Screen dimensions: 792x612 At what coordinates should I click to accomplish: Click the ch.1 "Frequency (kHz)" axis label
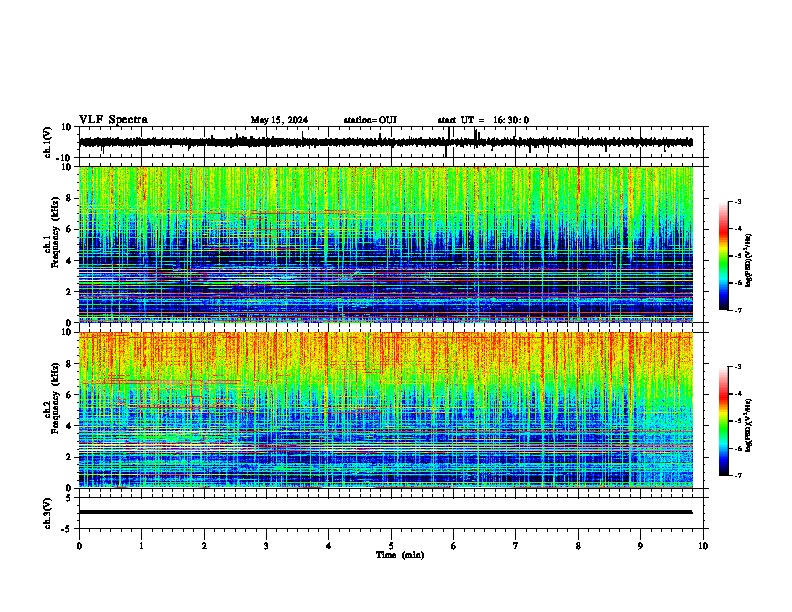(55, 233)
